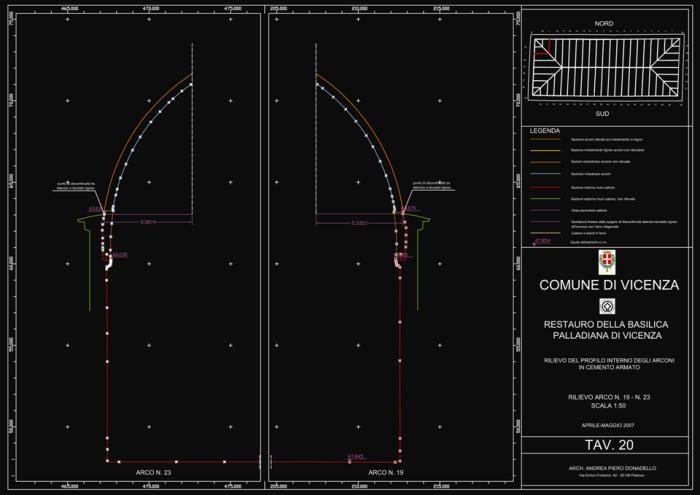
Task: Click the APRILE-MAGGIO 2007 date text
Action: click(x=608, y=426)
